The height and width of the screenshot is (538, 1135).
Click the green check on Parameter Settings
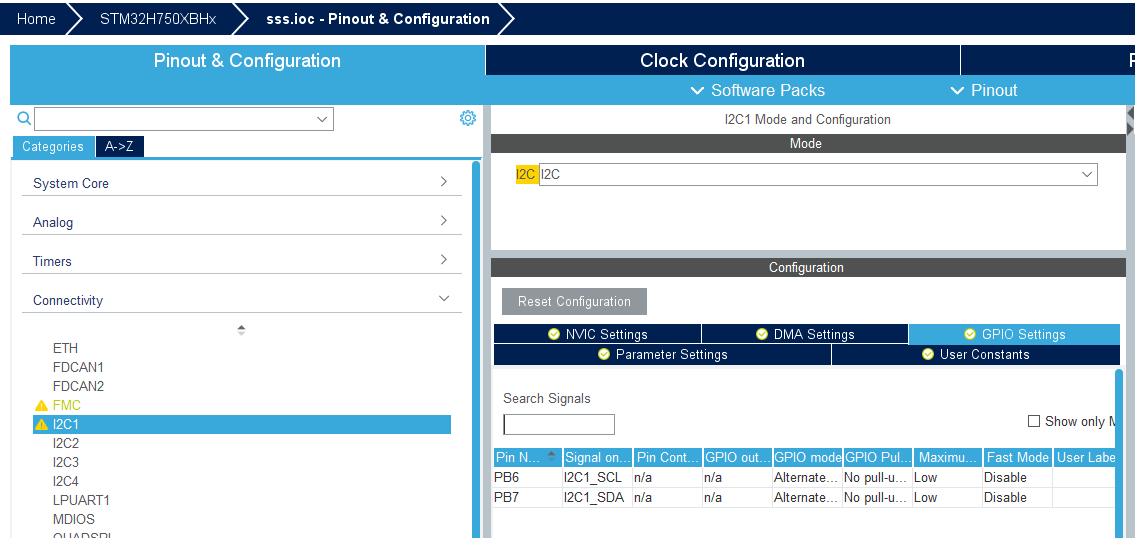coord(604,354)
